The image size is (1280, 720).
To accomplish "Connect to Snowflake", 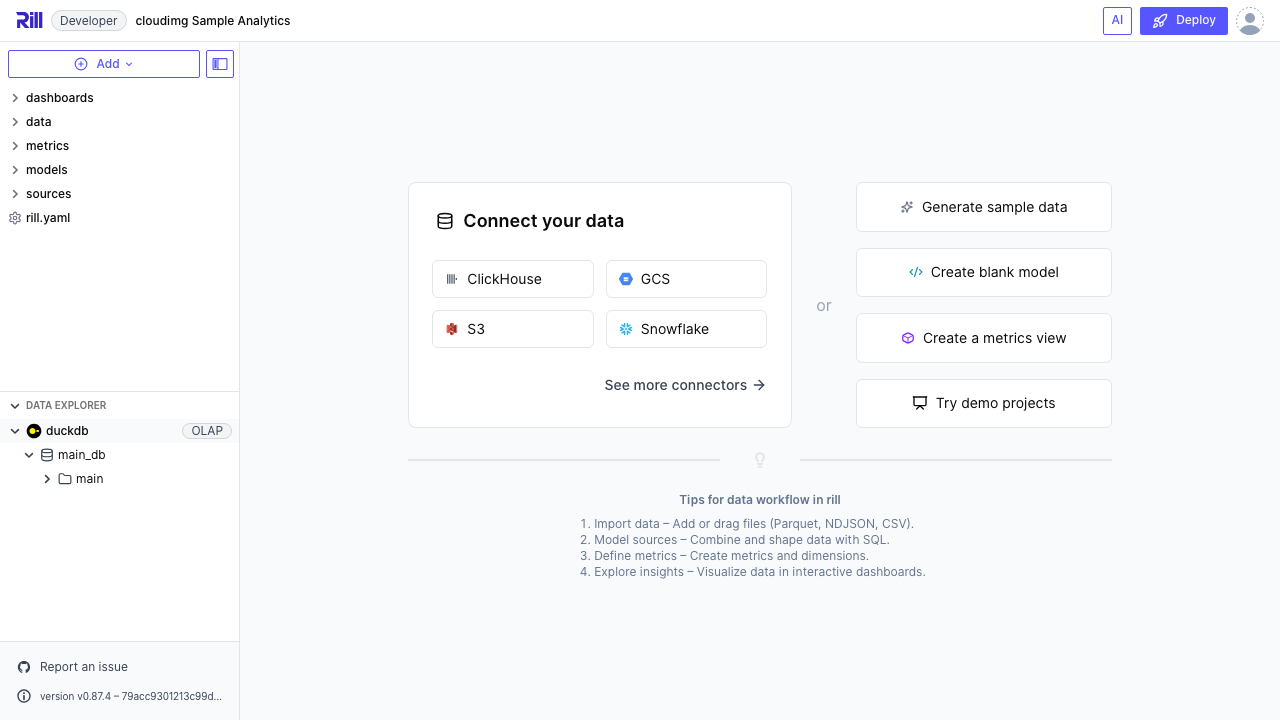I will click(x=686, y=329).
